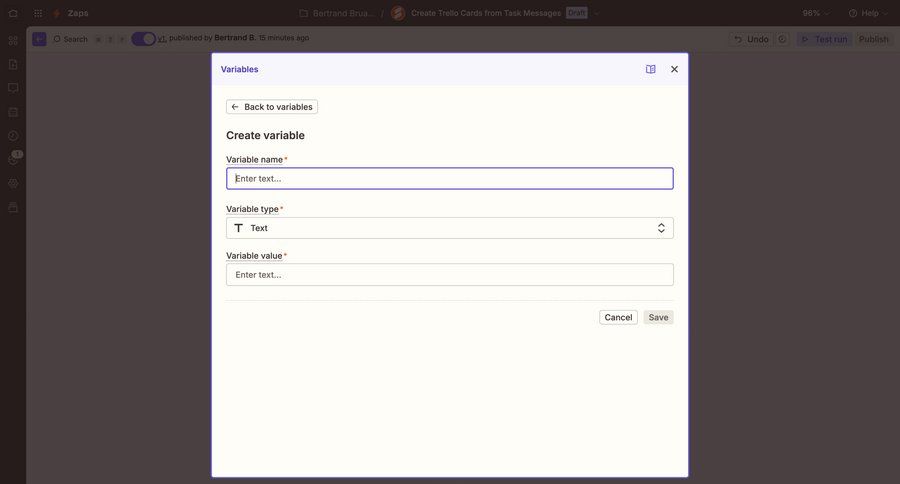900x484 pixels.
Task: Click the icon next to Undo
Action: point(782,39)
